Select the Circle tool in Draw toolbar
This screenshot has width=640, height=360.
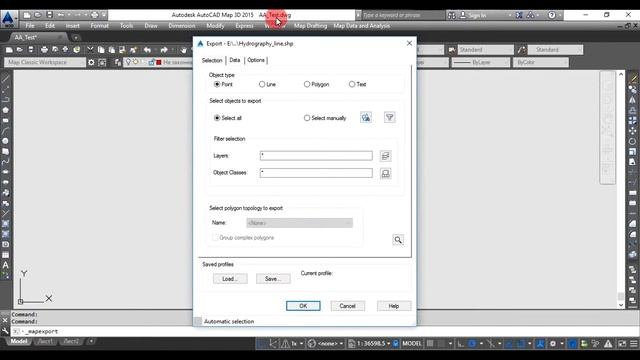(5, 141)
